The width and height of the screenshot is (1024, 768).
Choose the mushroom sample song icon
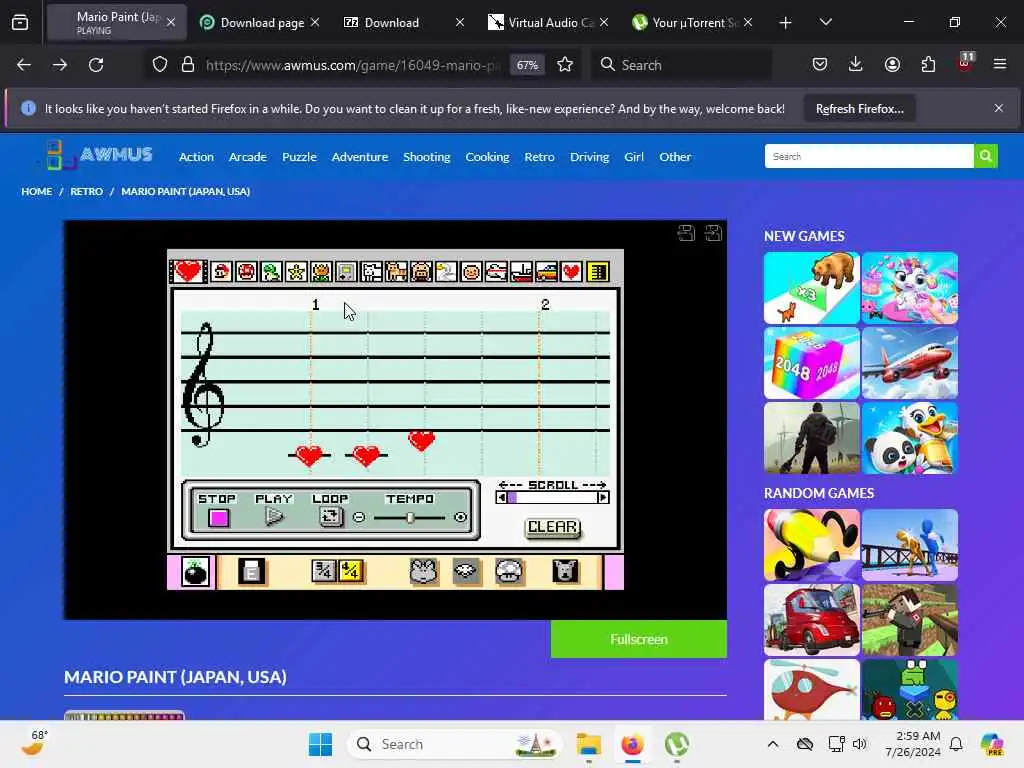[x=509, y=571]
